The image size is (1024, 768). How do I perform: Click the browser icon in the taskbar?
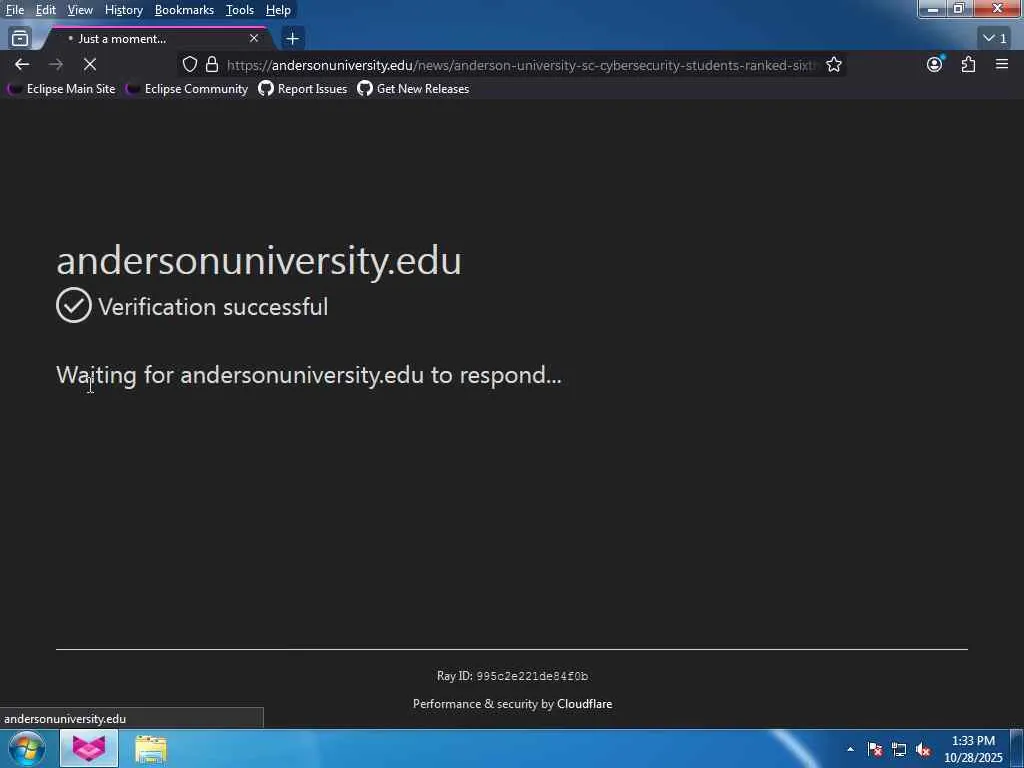[x=89, y=749]
